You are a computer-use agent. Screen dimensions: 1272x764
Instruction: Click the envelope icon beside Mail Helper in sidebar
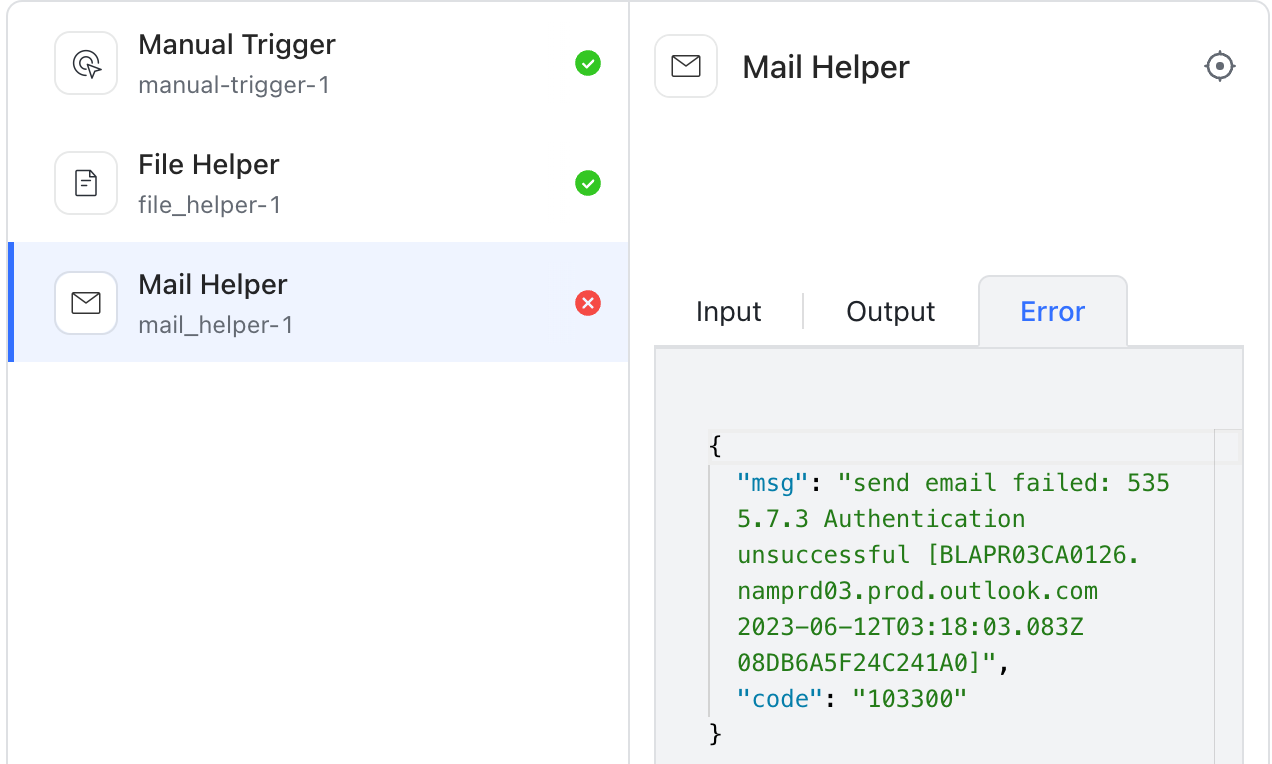(86, 302)
